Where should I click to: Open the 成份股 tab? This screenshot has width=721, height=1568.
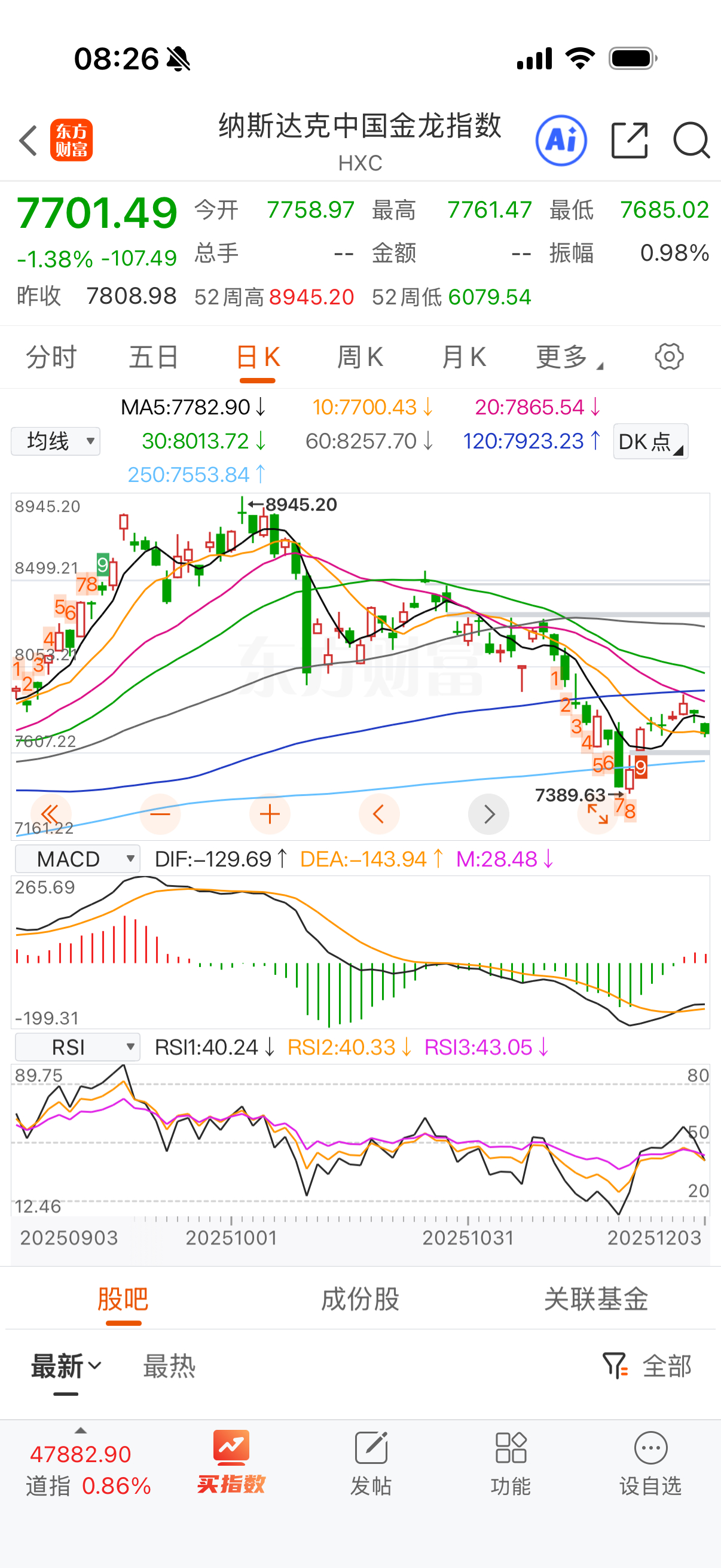[x=360, y=1299]
